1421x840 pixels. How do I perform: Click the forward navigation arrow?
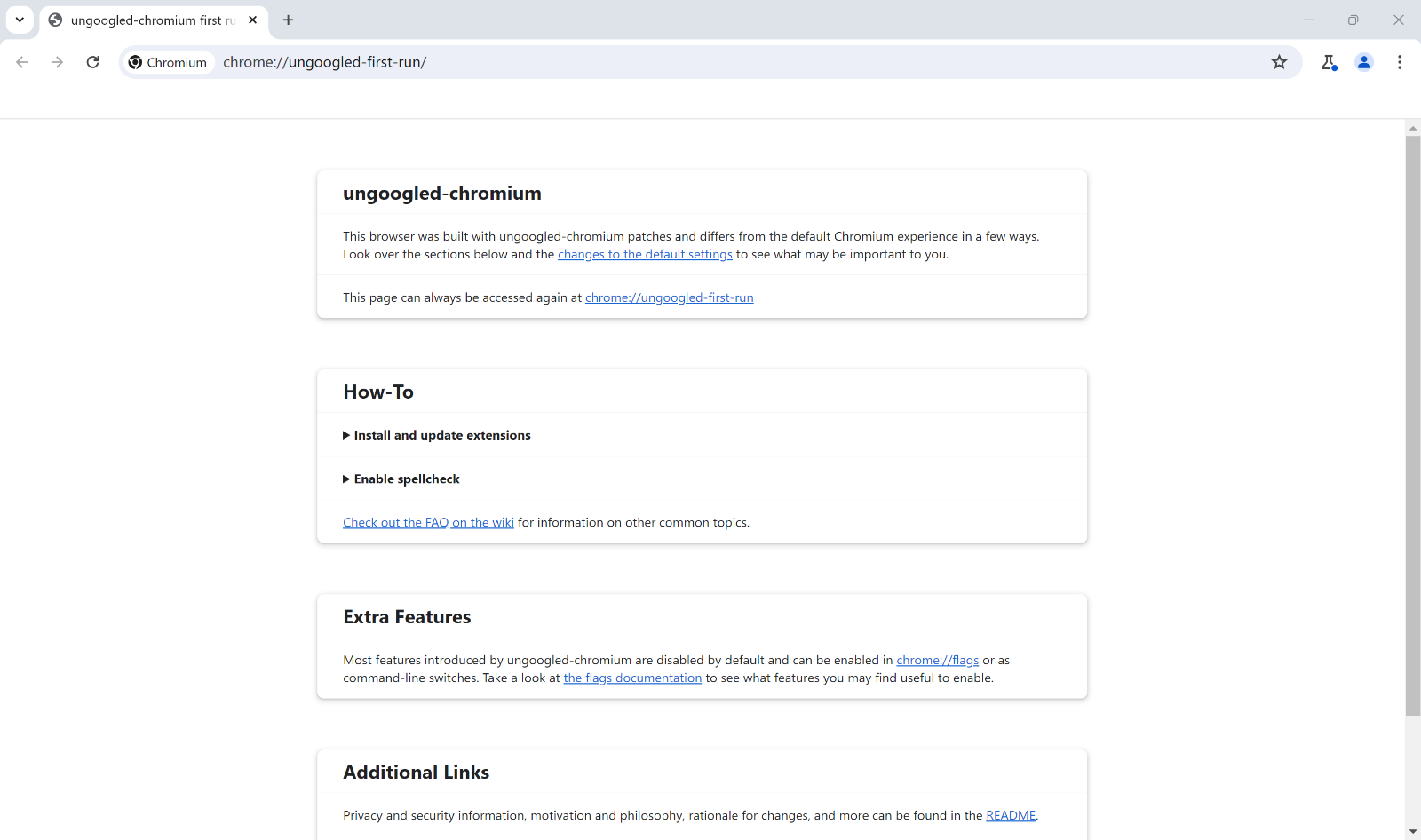click(57, 62)
